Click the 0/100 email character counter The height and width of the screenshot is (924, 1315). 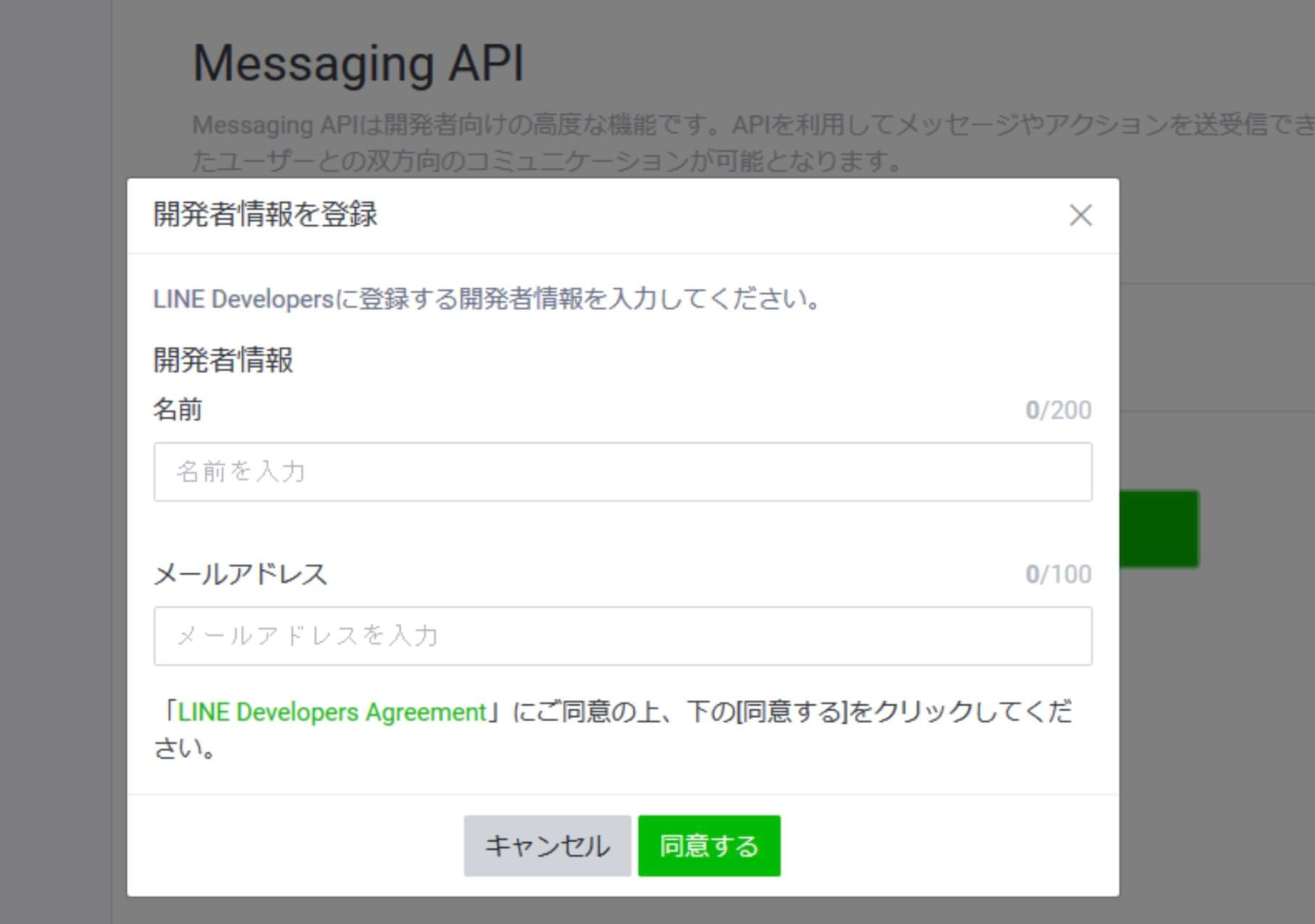[1059, 574]
